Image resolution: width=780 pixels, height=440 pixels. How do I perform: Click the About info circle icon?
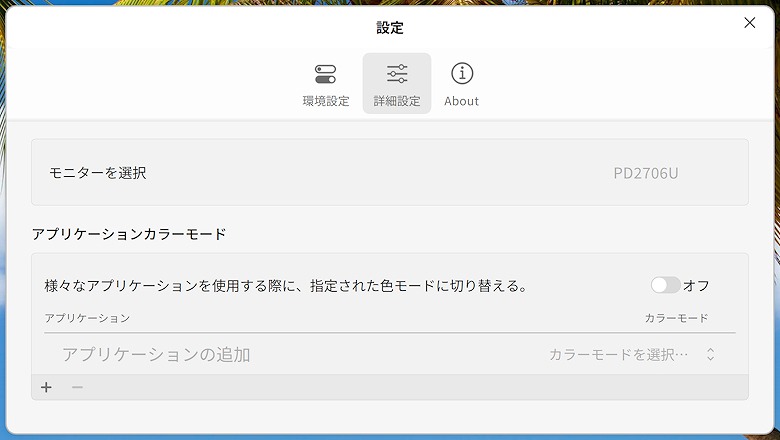pos(461,73)
